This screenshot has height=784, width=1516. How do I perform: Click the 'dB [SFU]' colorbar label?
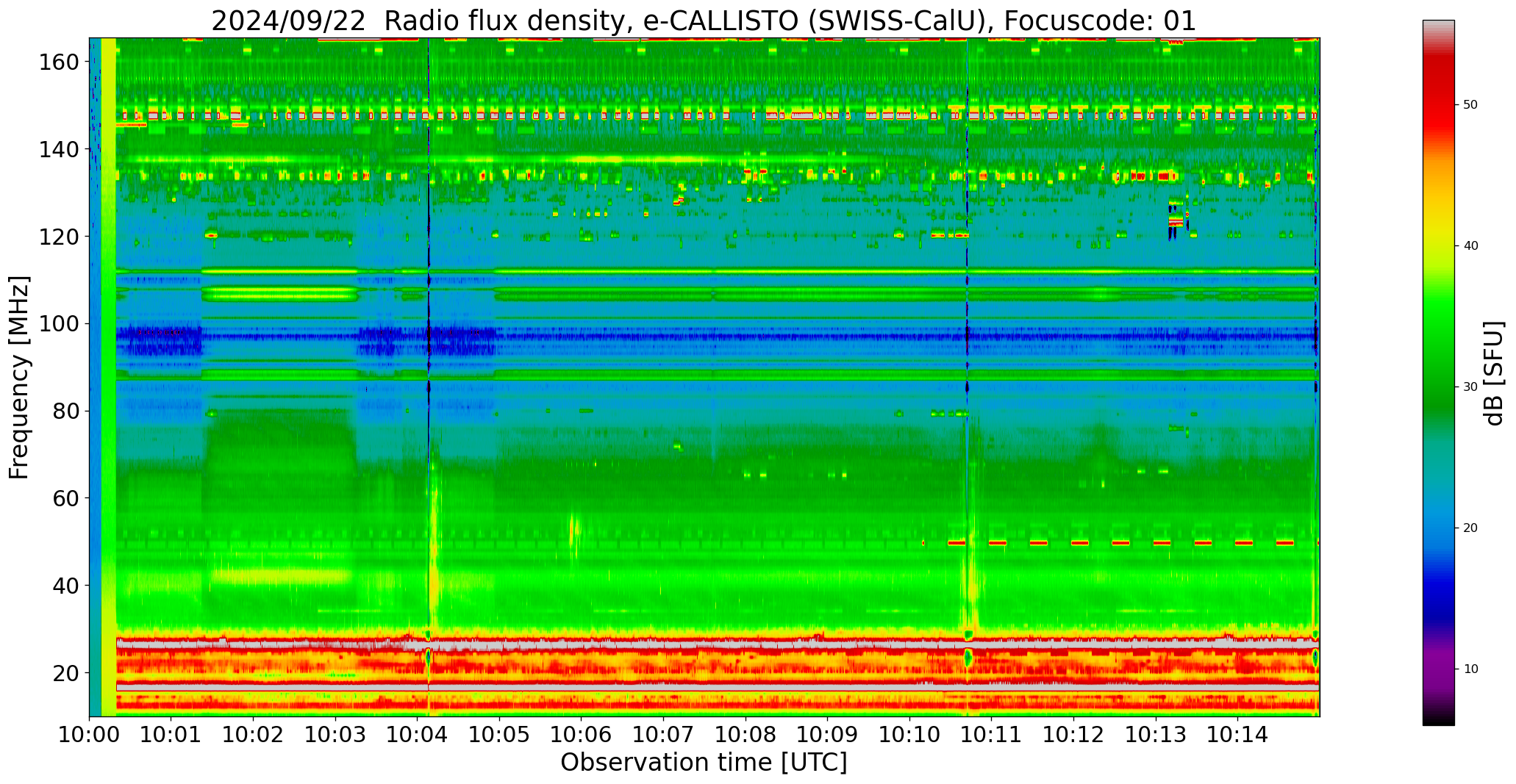1495,373
